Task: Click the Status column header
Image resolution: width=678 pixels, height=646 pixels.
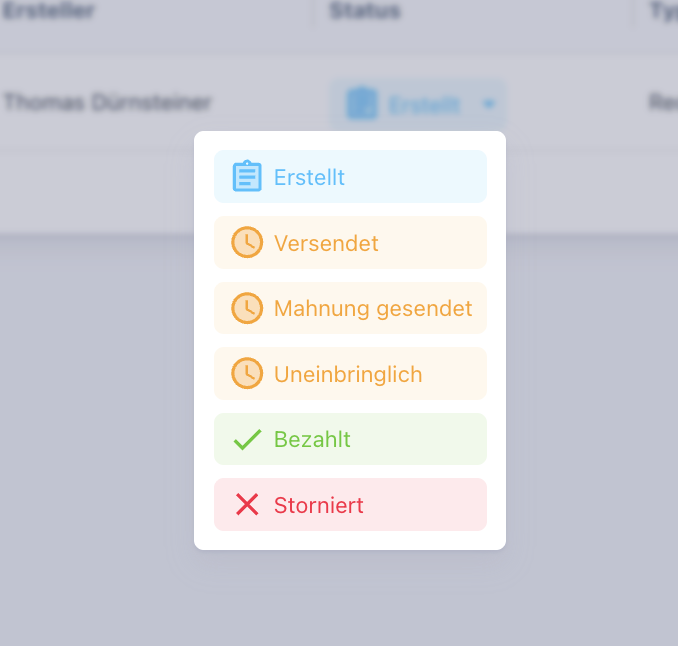Action: [364, 12]
